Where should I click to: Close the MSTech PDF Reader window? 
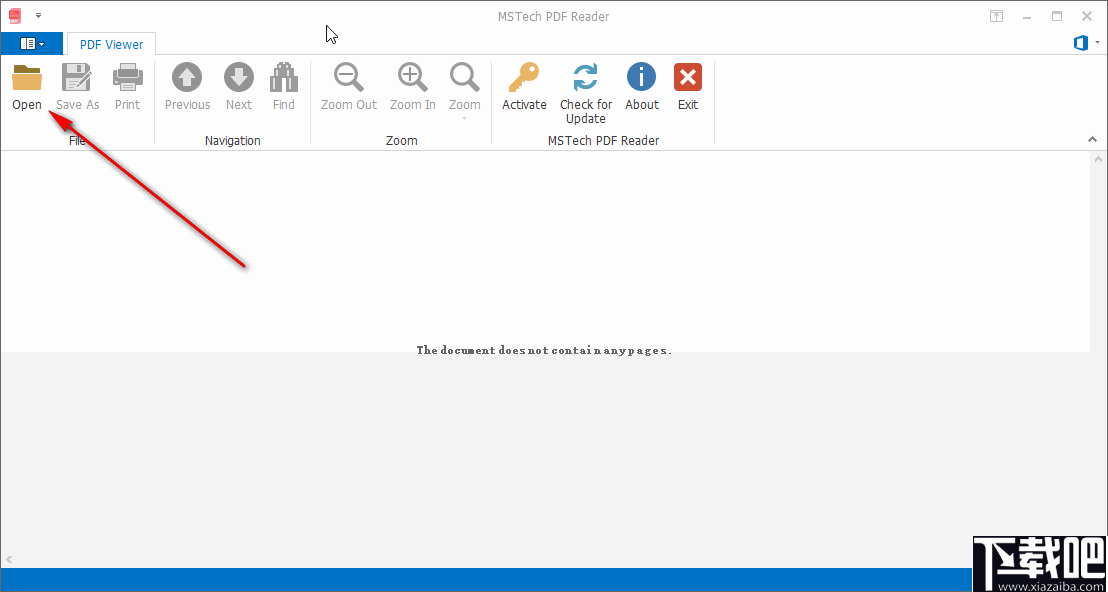click(x=1088, y=16)
